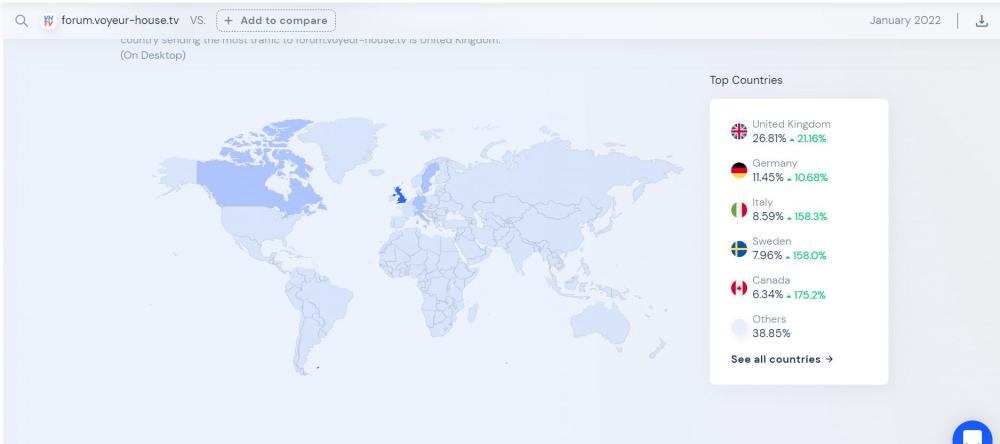Screen dimensions: 1000x444
Task: Open the See all countries link
Action: point(781,359)
